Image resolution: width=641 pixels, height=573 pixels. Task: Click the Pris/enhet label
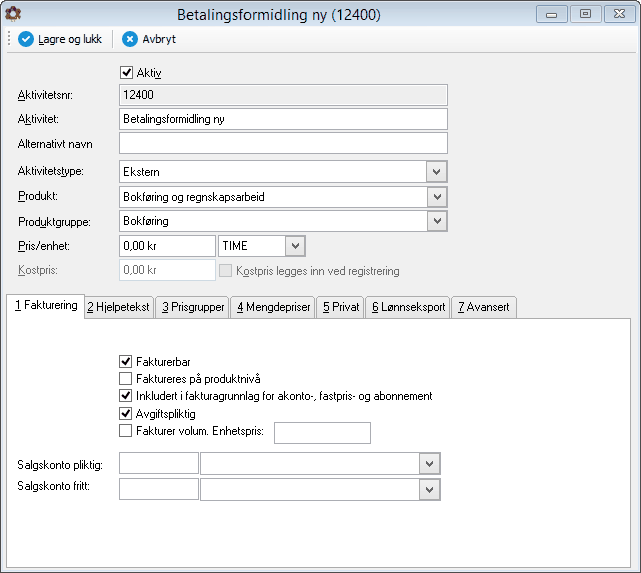pos(44,246)
